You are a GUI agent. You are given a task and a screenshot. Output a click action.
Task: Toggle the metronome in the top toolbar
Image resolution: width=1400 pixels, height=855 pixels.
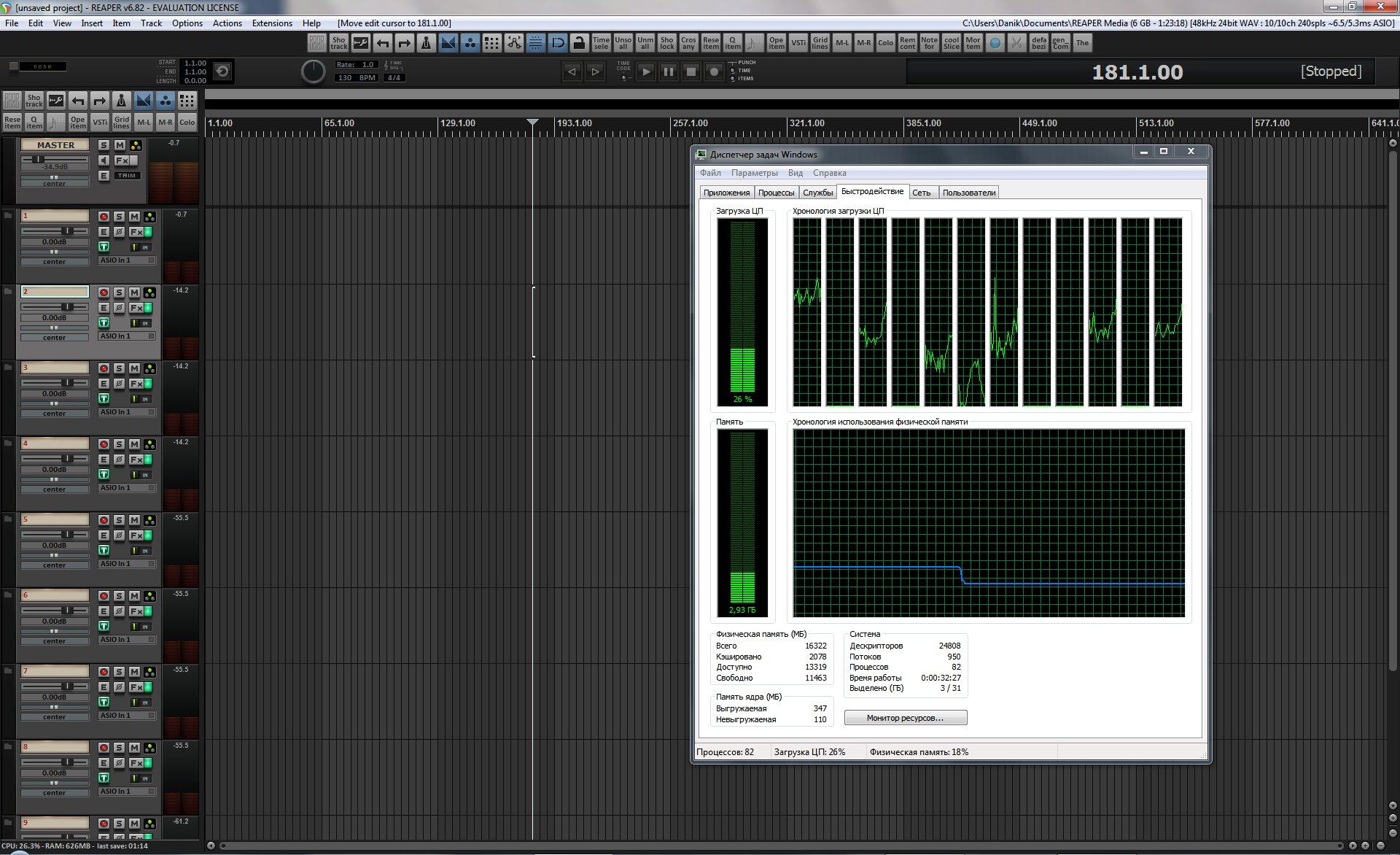[x=427, y=43]
